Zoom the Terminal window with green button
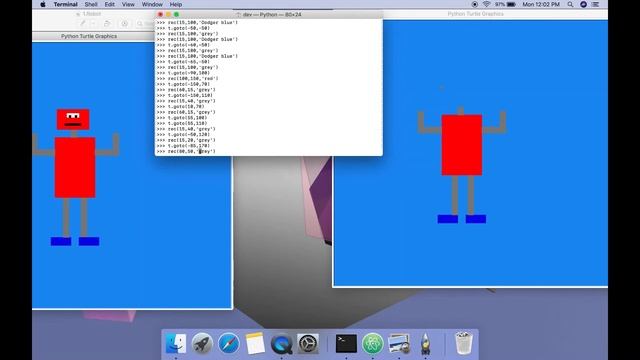The width and height of the screenshot is (640, 360). [176, 14]
